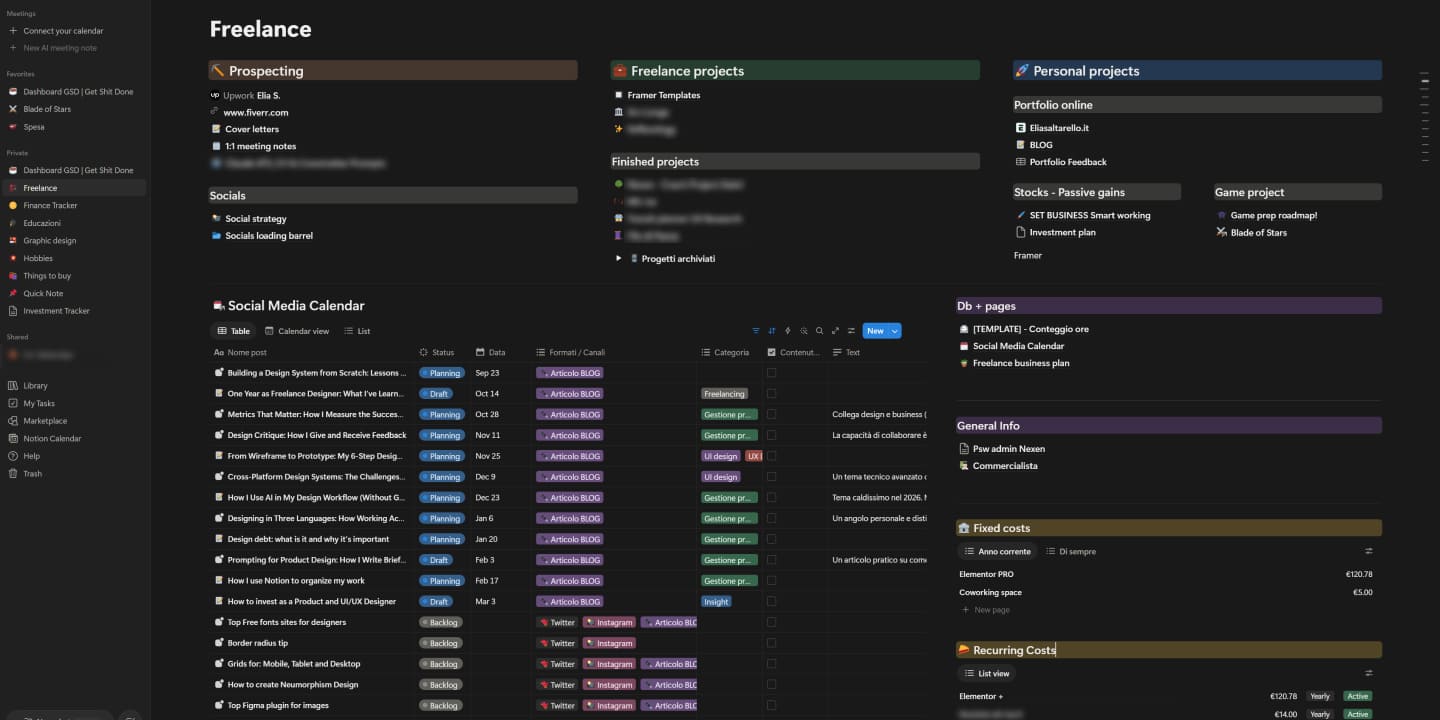Click New page under Fixed costs

pyautogui.click(x=986, y=610)
